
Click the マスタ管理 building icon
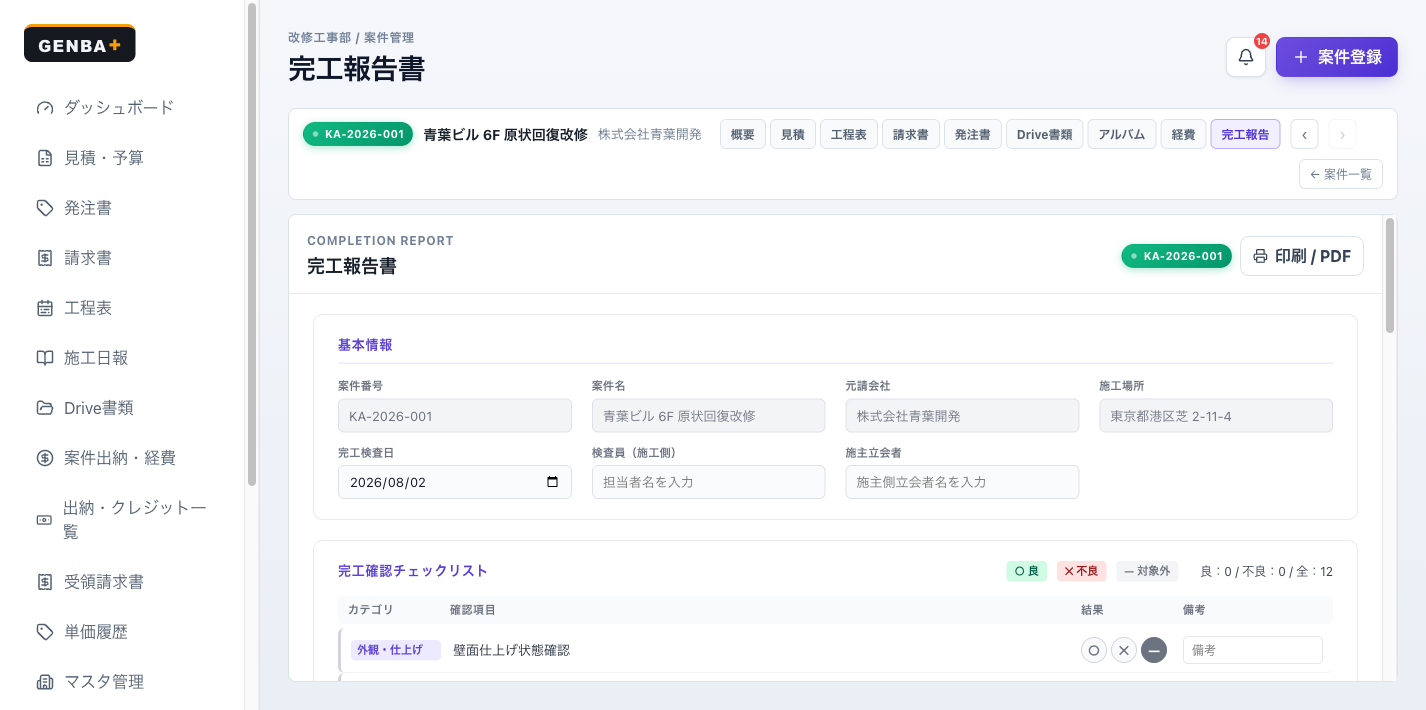click(44, 682)
